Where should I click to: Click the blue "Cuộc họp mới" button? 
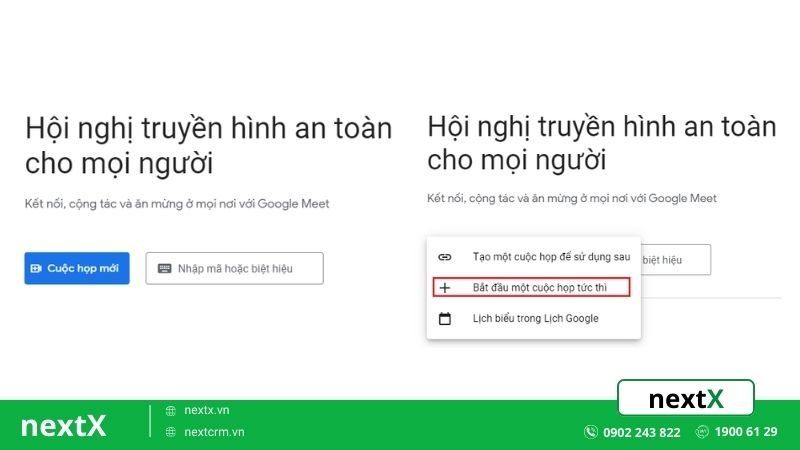click(x=77, y=268)
